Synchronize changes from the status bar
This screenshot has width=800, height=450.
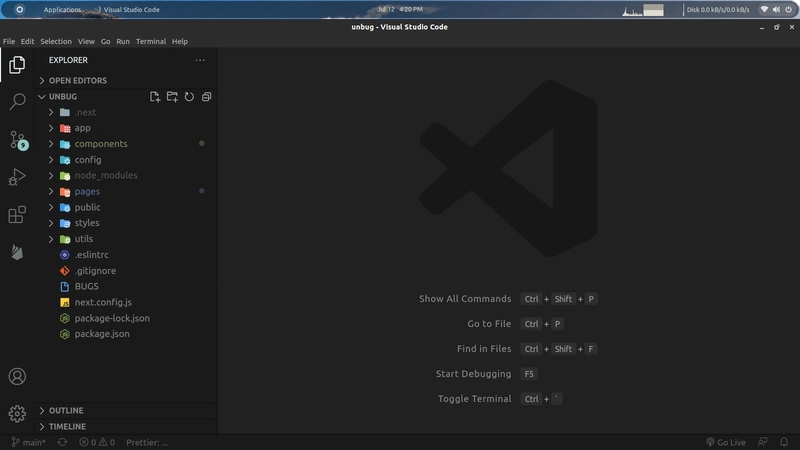(62, 442)
